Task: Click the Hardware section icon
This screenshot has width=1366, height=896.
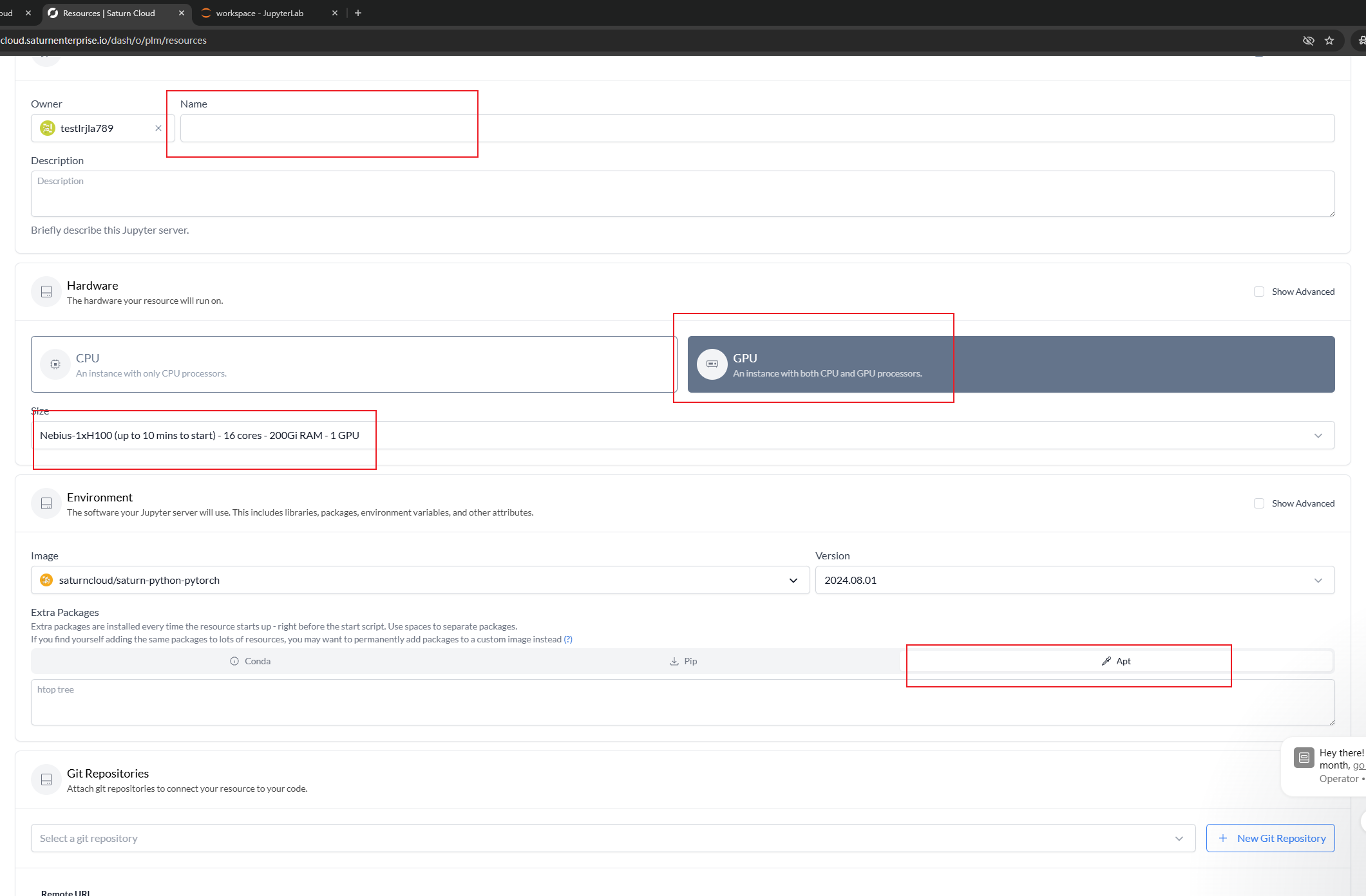Action: tap(46, 292)
